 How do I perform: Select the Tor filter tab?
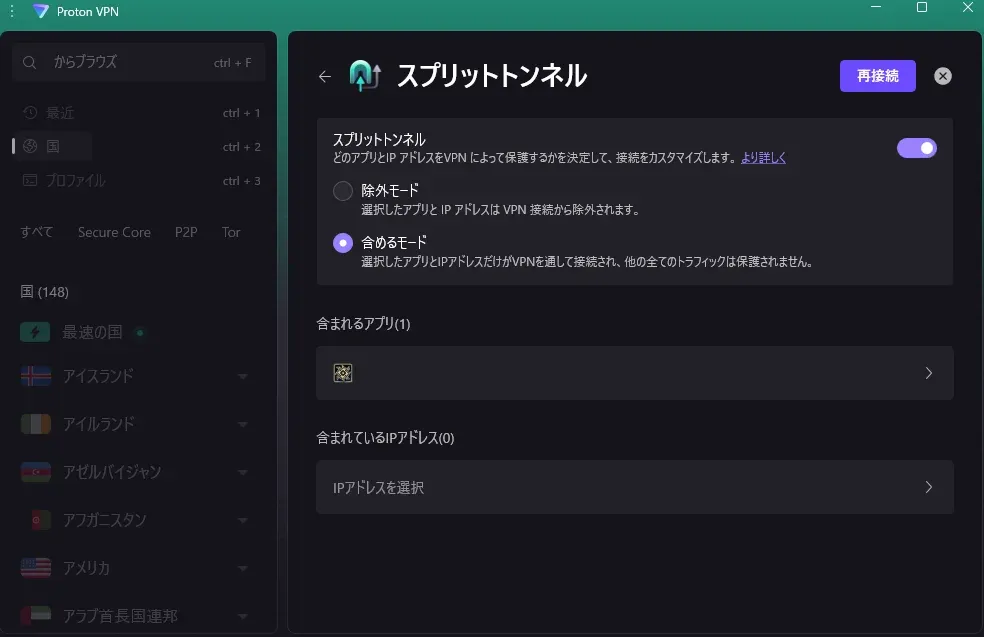click(231, 232)
